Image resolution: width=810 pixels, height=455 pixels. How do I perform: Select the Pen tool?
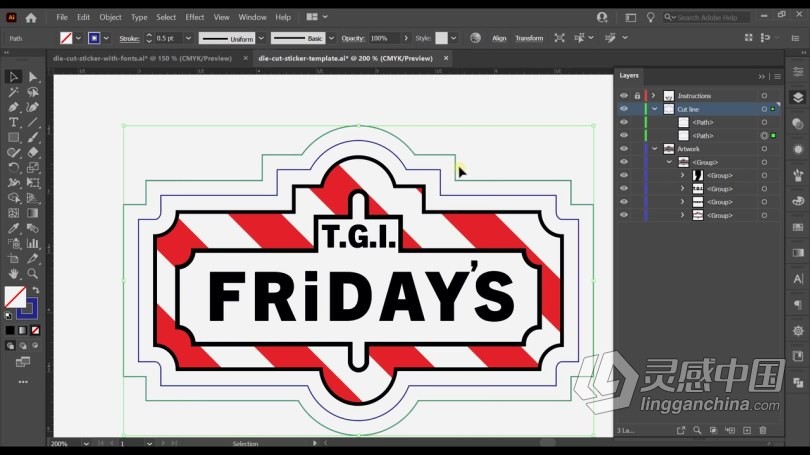13,107
